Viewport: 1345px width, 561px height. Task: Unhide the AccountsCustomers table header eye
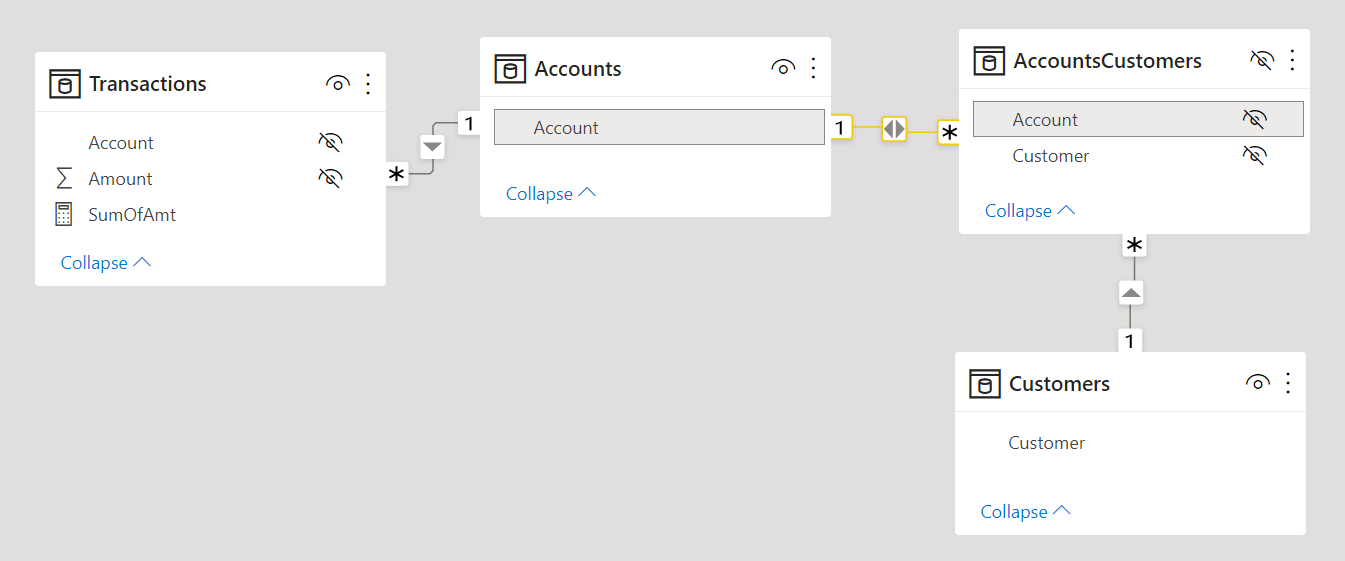1262,60
